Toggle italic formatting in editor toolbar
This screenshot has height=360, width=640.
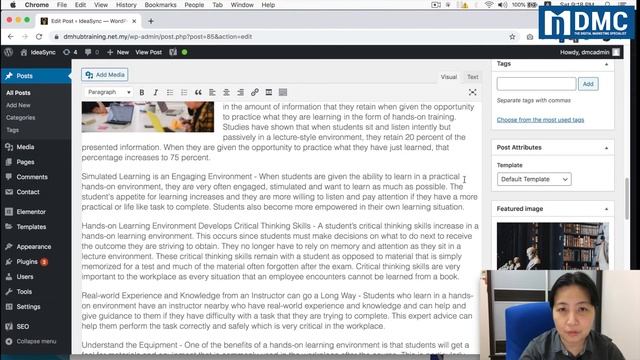(x=156, y=92)
